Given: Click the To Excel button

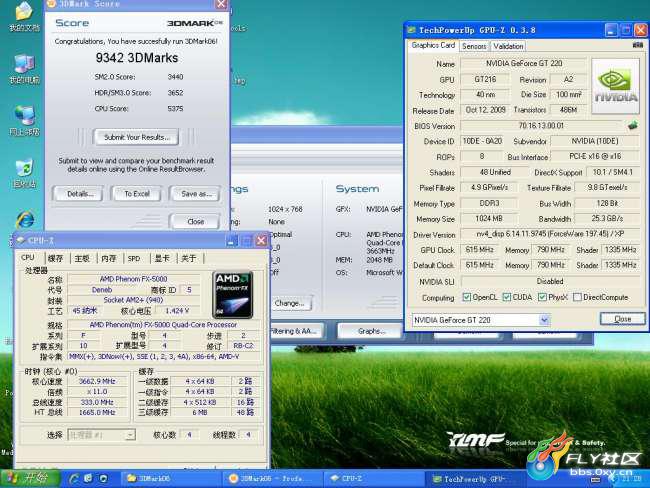Looking at the screenshot, I should (x=136, y=194).
